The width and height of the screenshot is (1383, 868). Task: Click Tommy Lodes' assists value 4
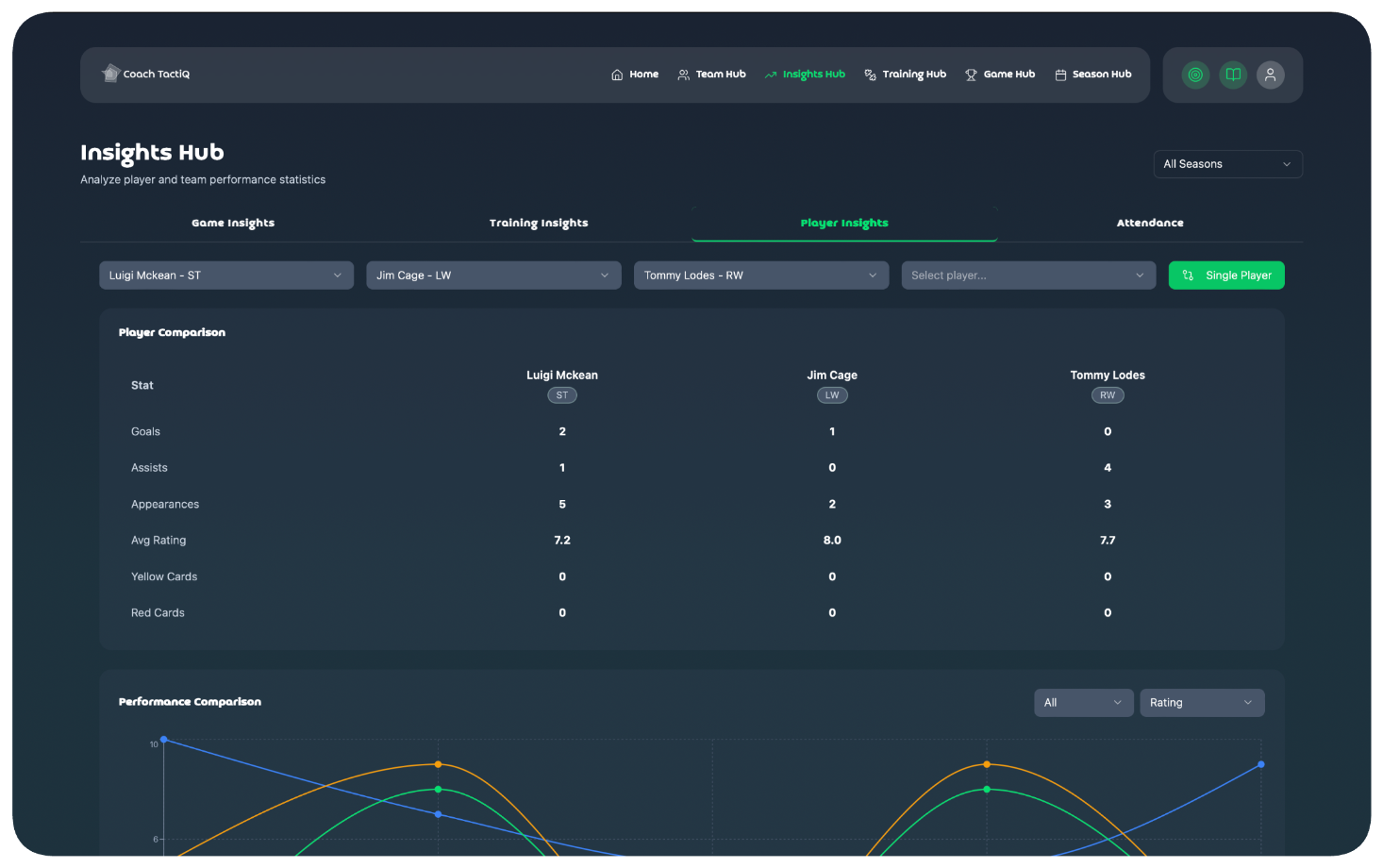1108,468
